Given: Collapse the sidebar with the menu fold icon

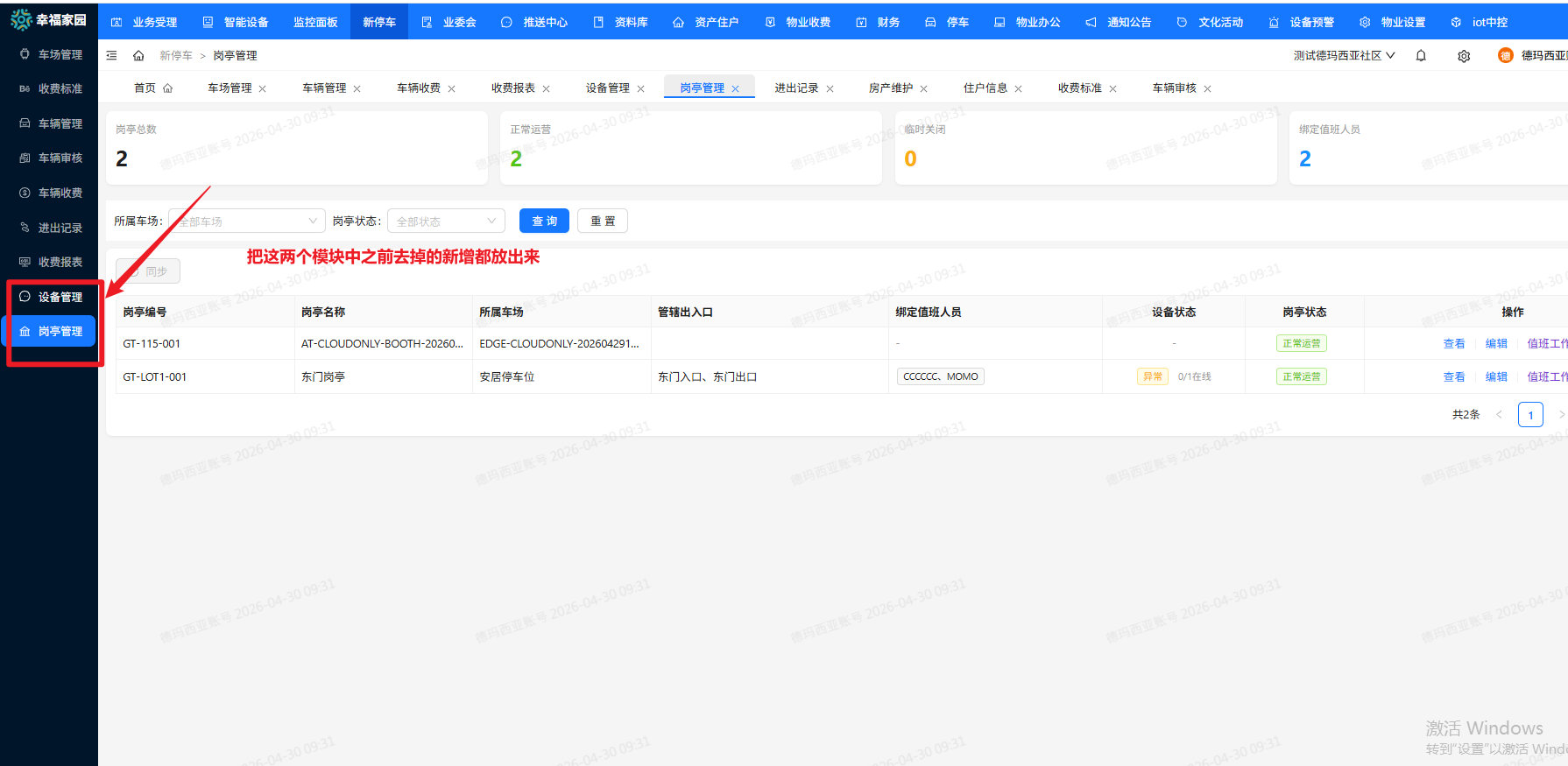Looking at the screenshot, I should [111, 55].
